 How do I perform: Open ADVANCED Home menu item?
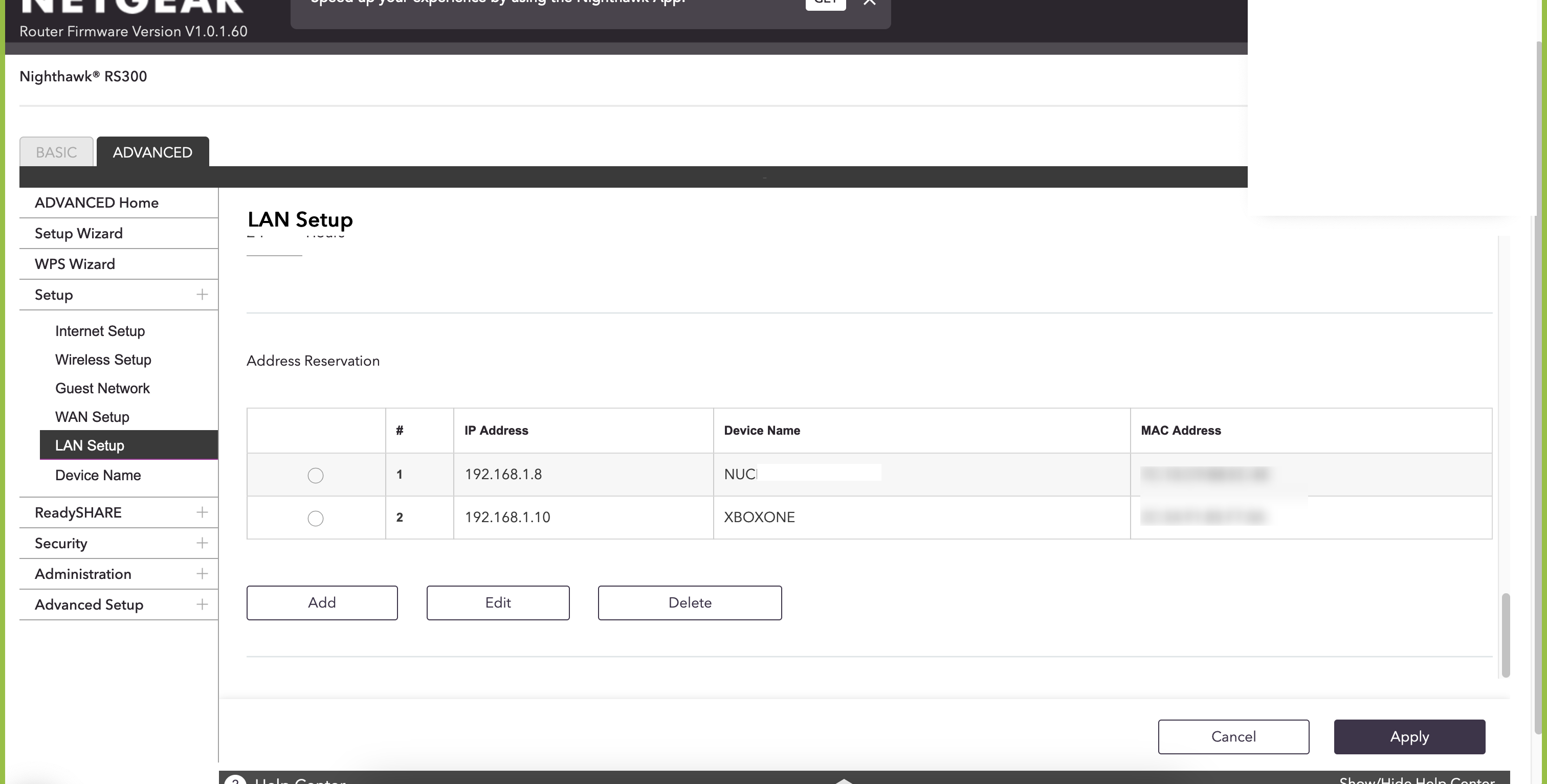[x=97, y=203]
